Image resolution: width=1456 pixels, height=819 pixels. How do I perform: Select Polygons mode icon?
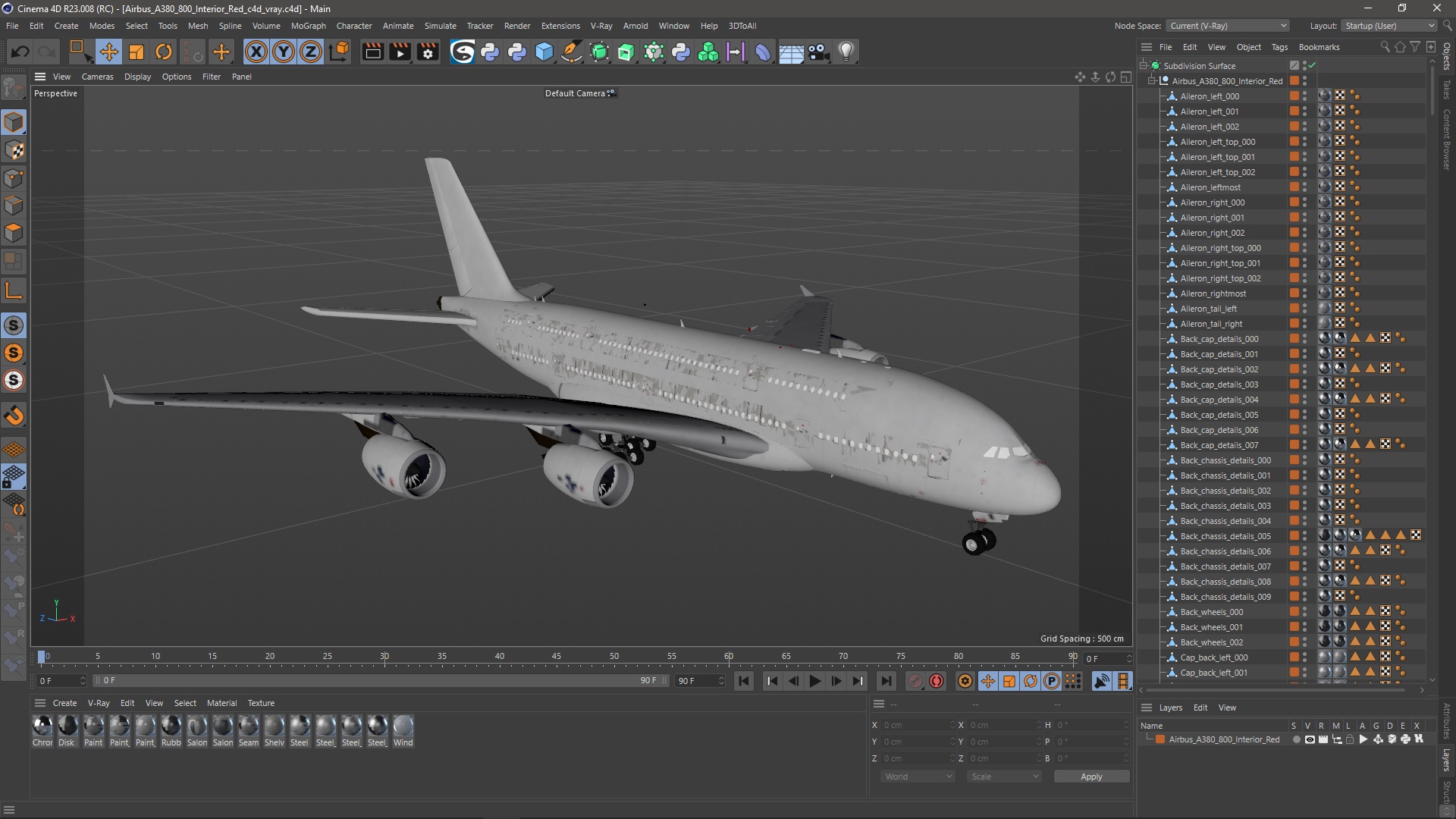pos(14,233)
